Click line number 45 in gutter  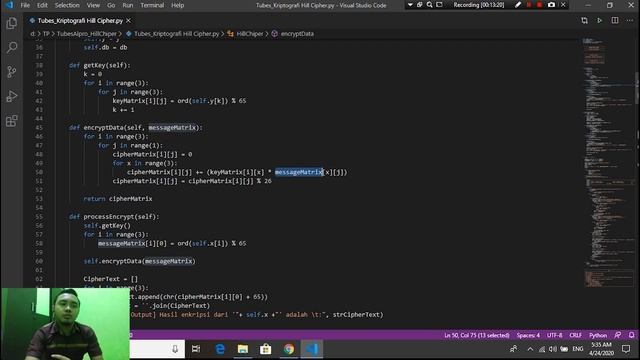click(39, 128)
